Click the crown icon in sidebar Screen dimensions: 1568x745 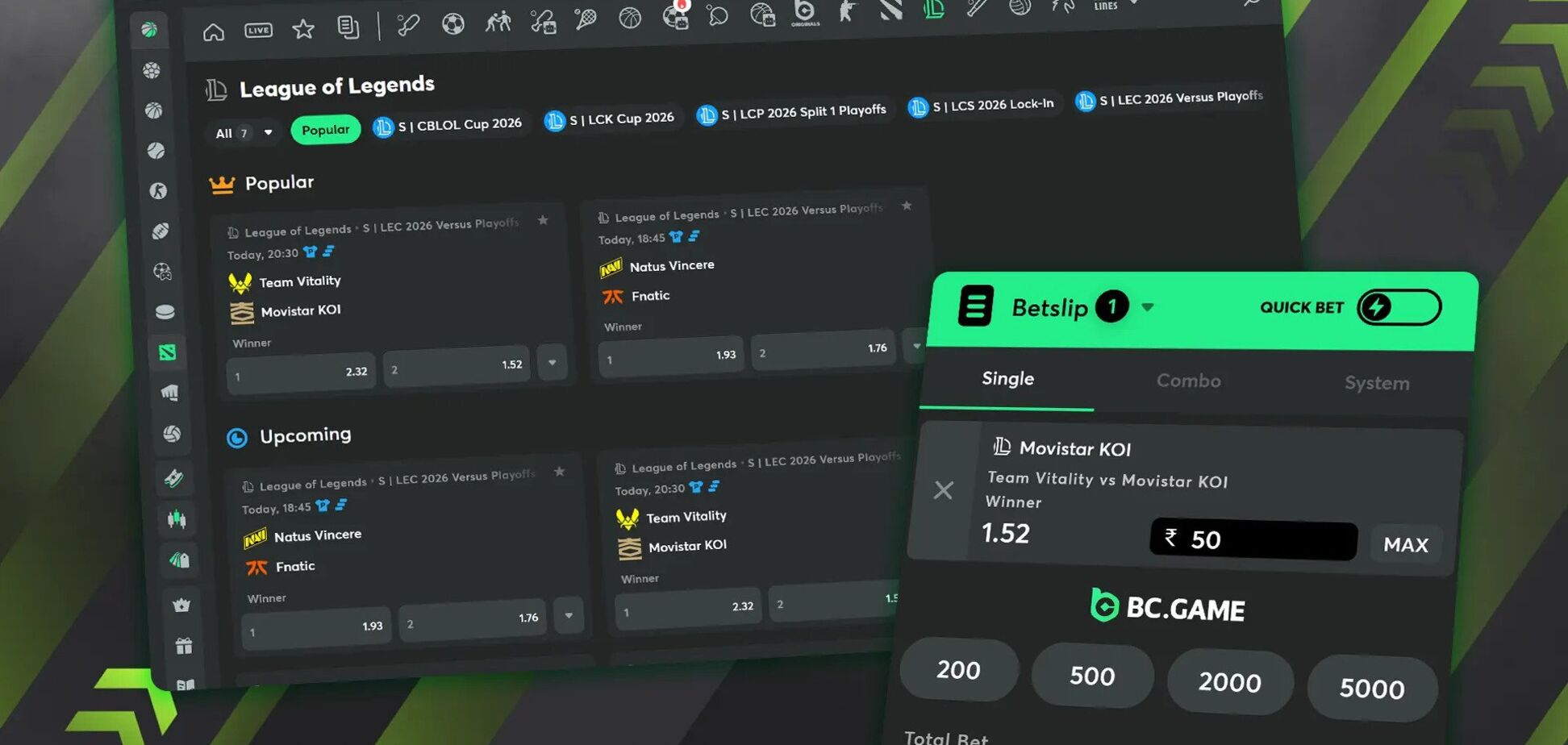pyautogui.click(x=181, y=605)
